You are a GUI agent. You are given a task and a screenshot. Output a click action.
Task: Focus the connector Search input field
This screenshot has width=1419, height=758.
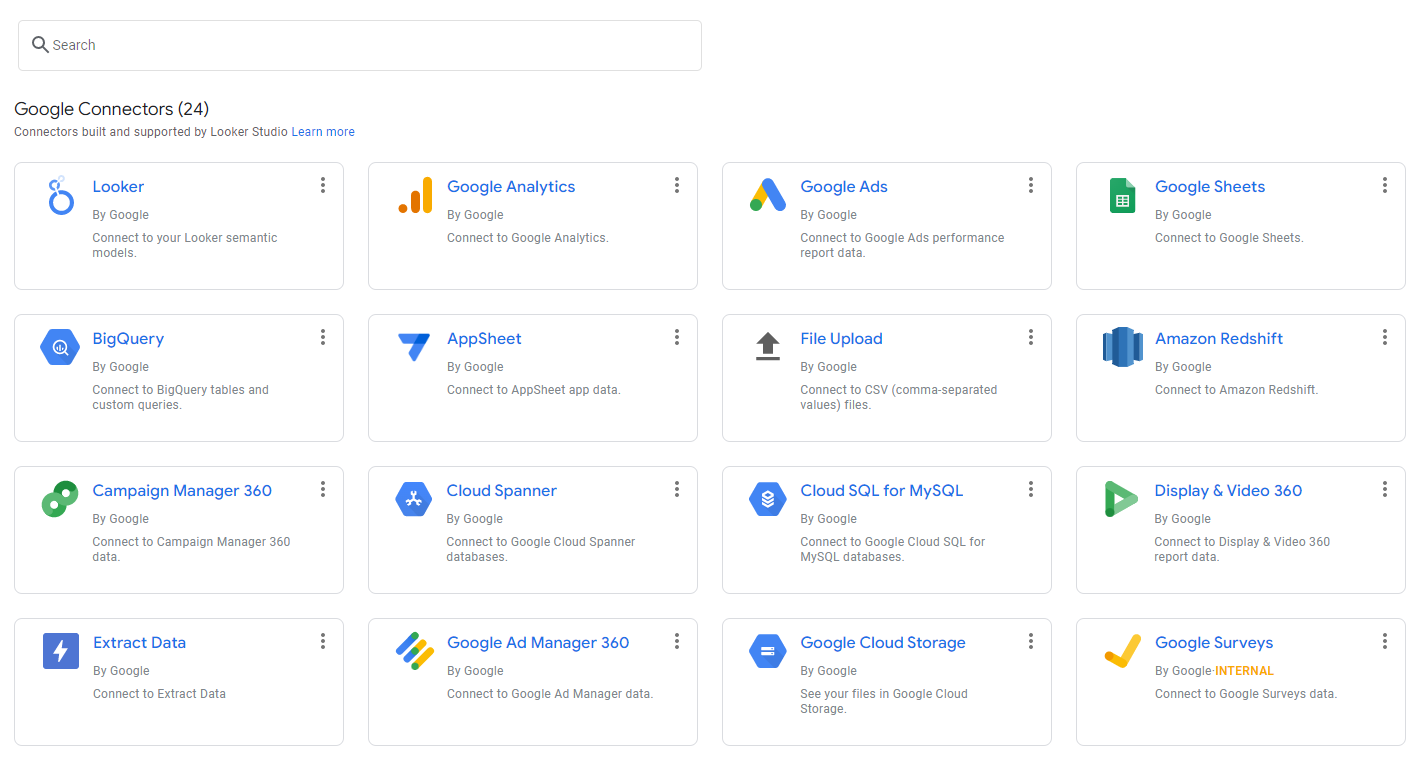[360, 45]
